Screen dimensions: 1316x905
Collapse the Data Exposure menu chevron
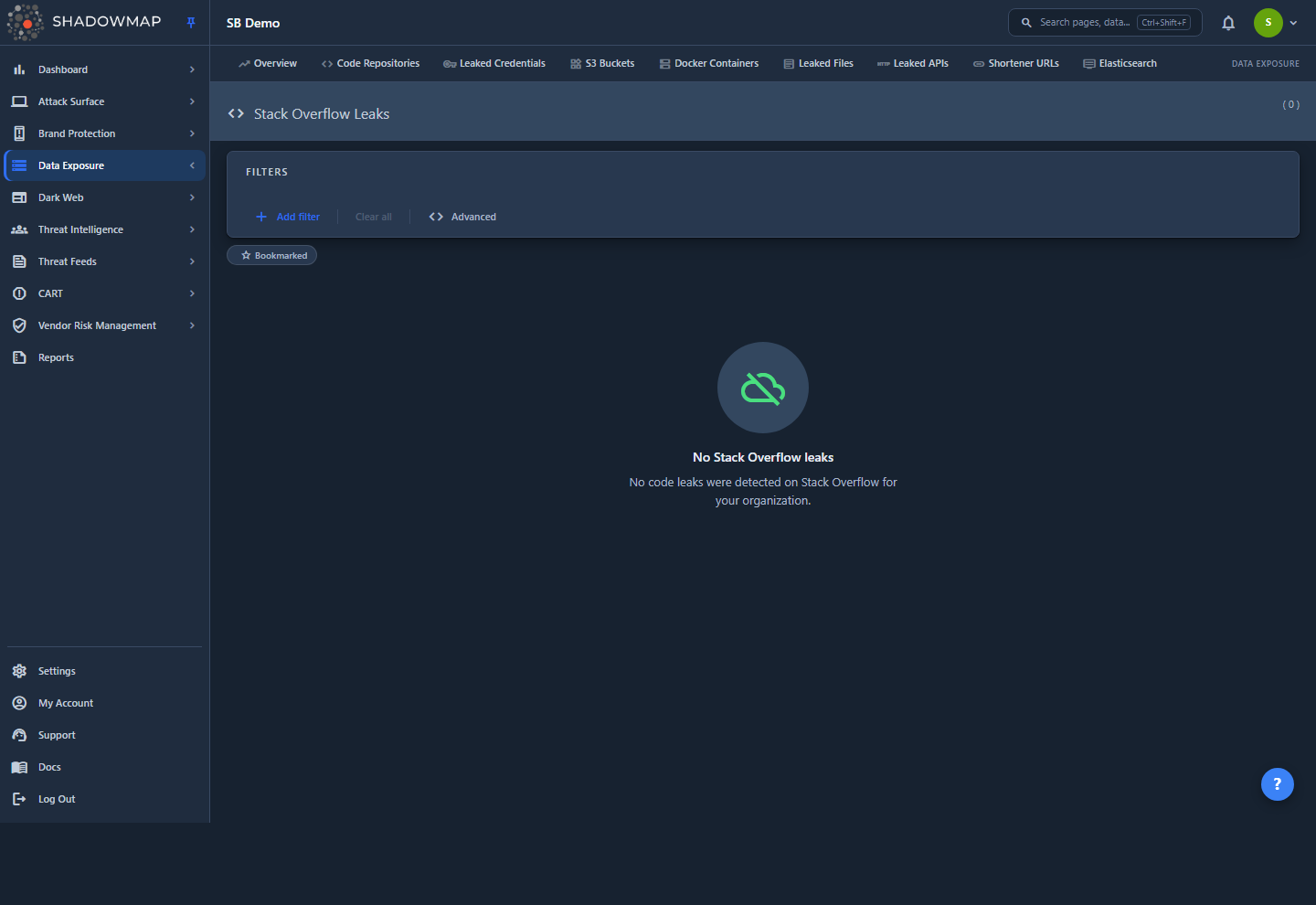[192, 165]
